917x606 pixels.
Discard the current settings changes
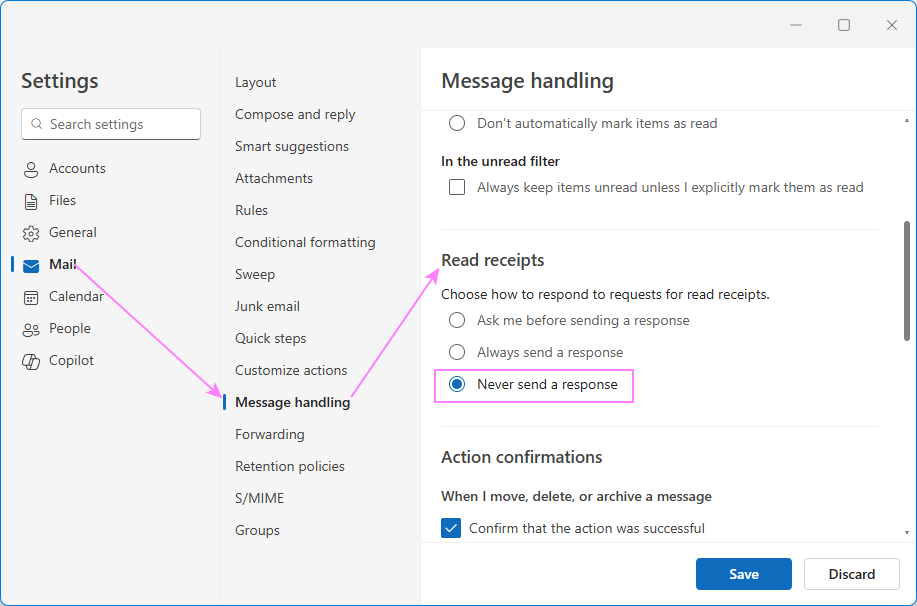(851, 574)
